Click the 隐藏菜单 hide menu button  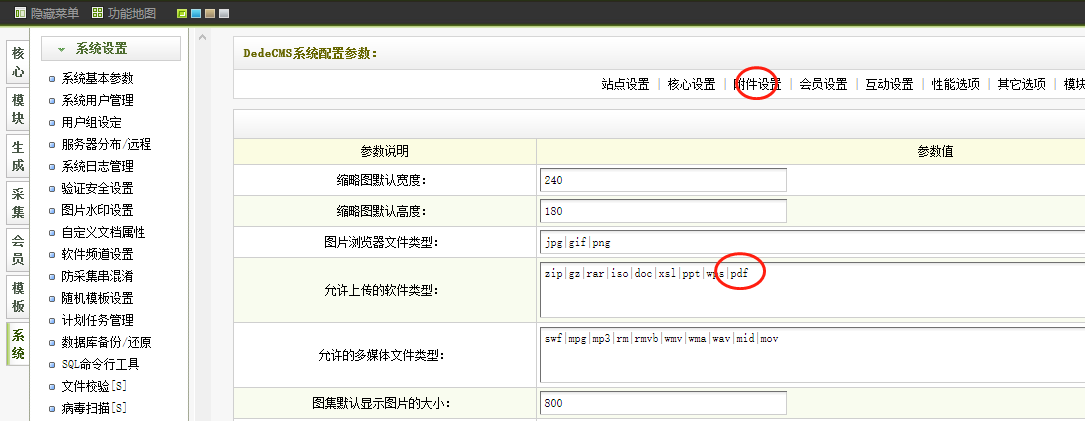(x=47, y=13)
